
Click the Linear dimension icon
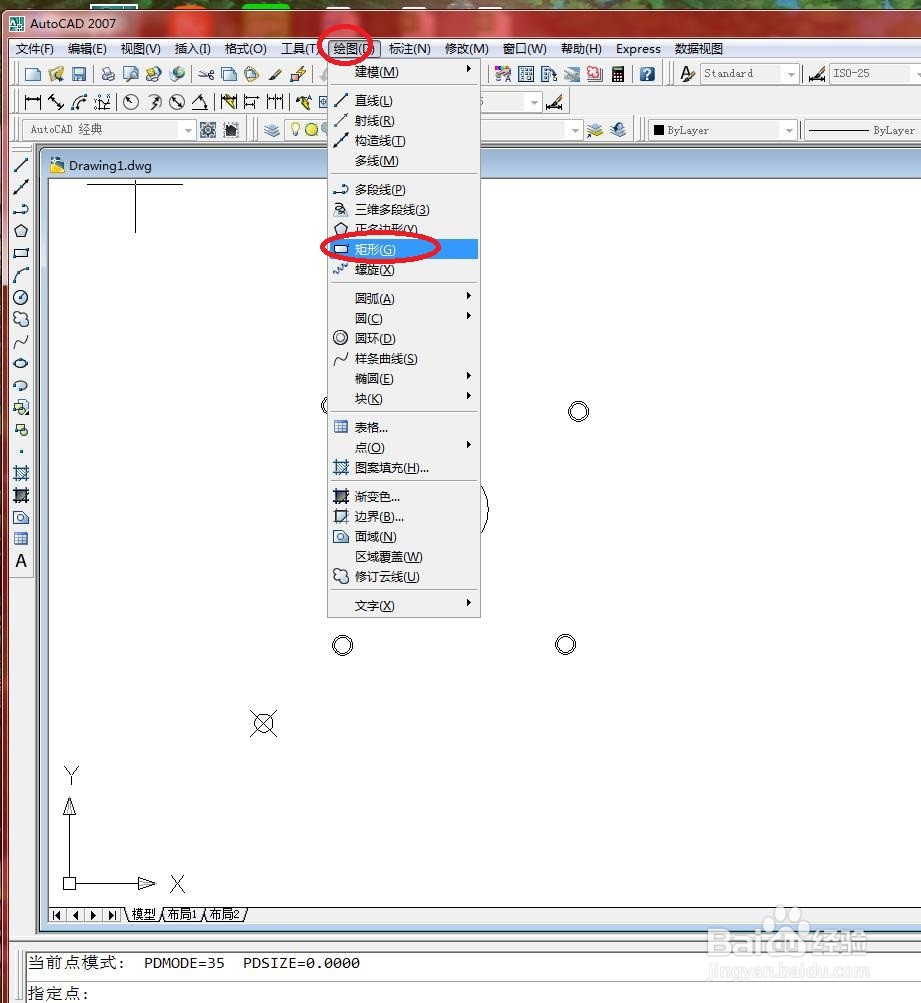point(32,102)
